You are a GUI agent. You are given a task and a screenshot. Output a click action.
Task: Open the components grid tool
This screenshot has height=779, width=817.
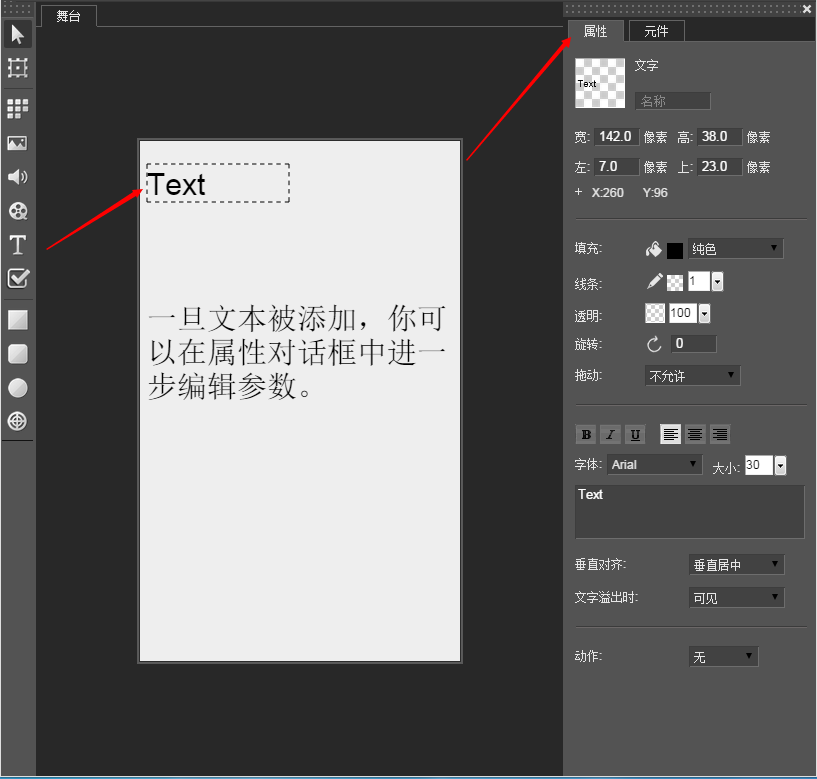pos(17,108)
